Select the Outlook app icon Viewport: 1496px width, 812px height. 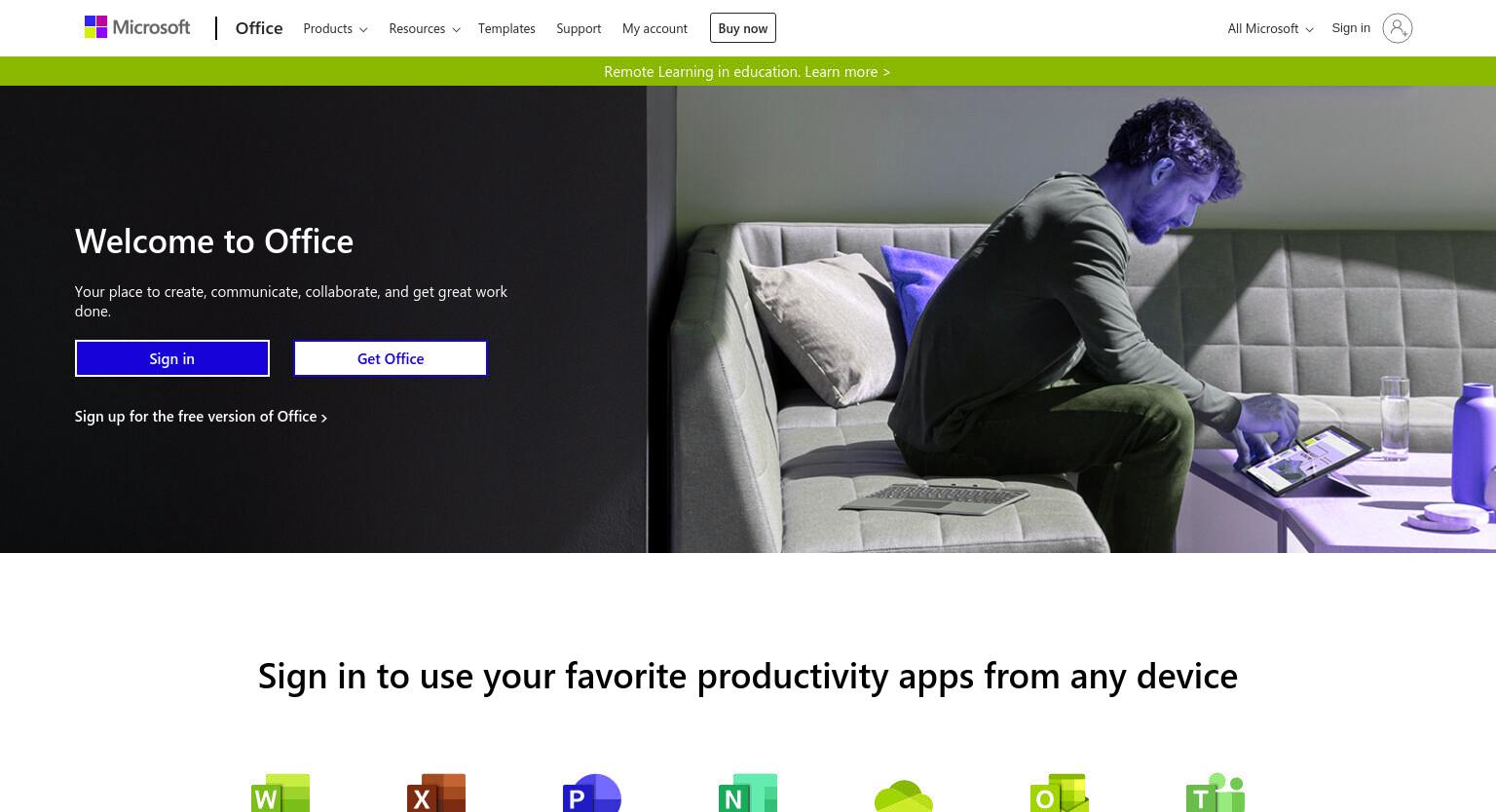(x=1060, y=793)
